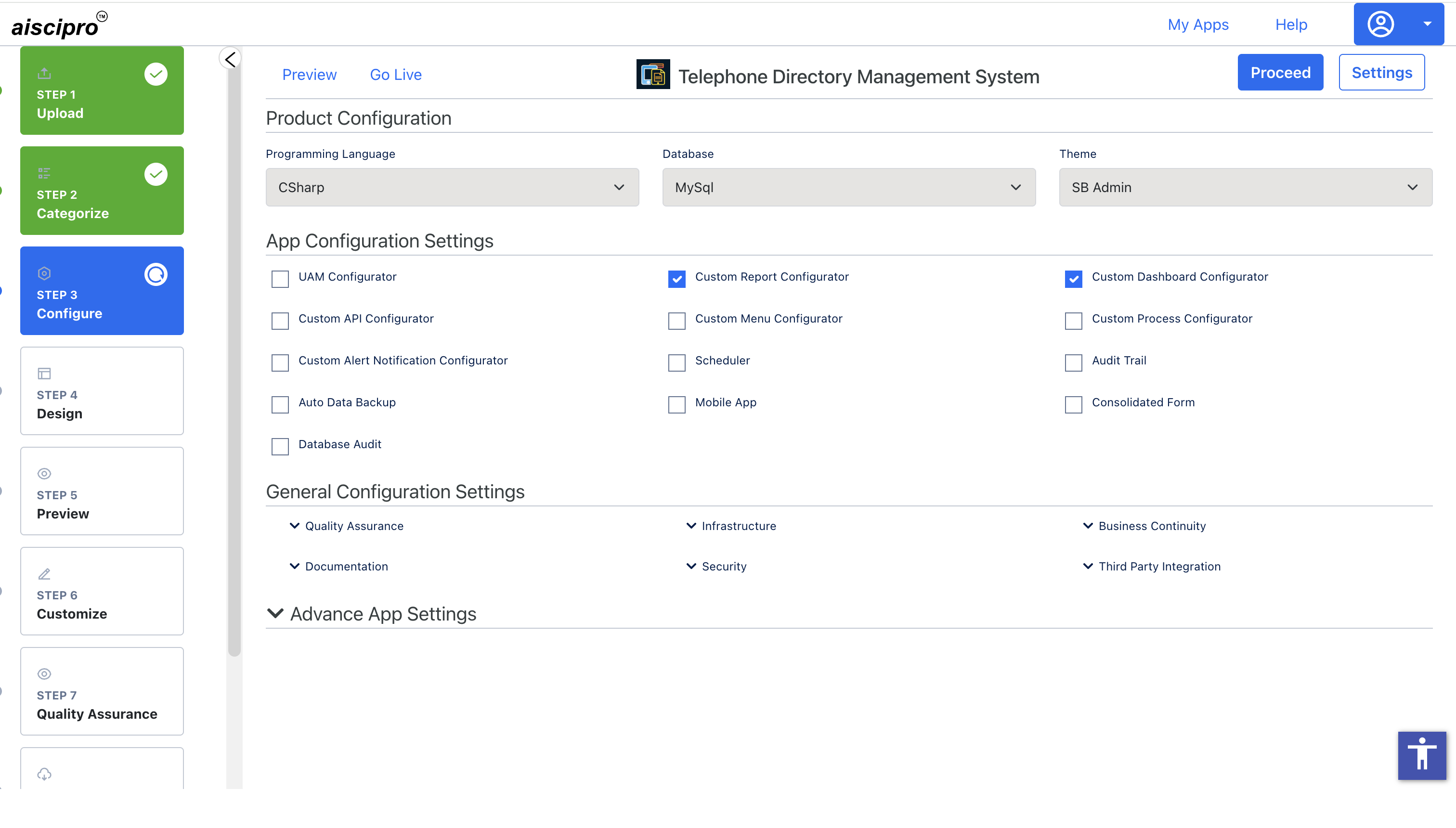This screenshot has height=828, width=1456.
Task: Click the Step 7 Quality Assurance eye icon
Action: [44, 674]
